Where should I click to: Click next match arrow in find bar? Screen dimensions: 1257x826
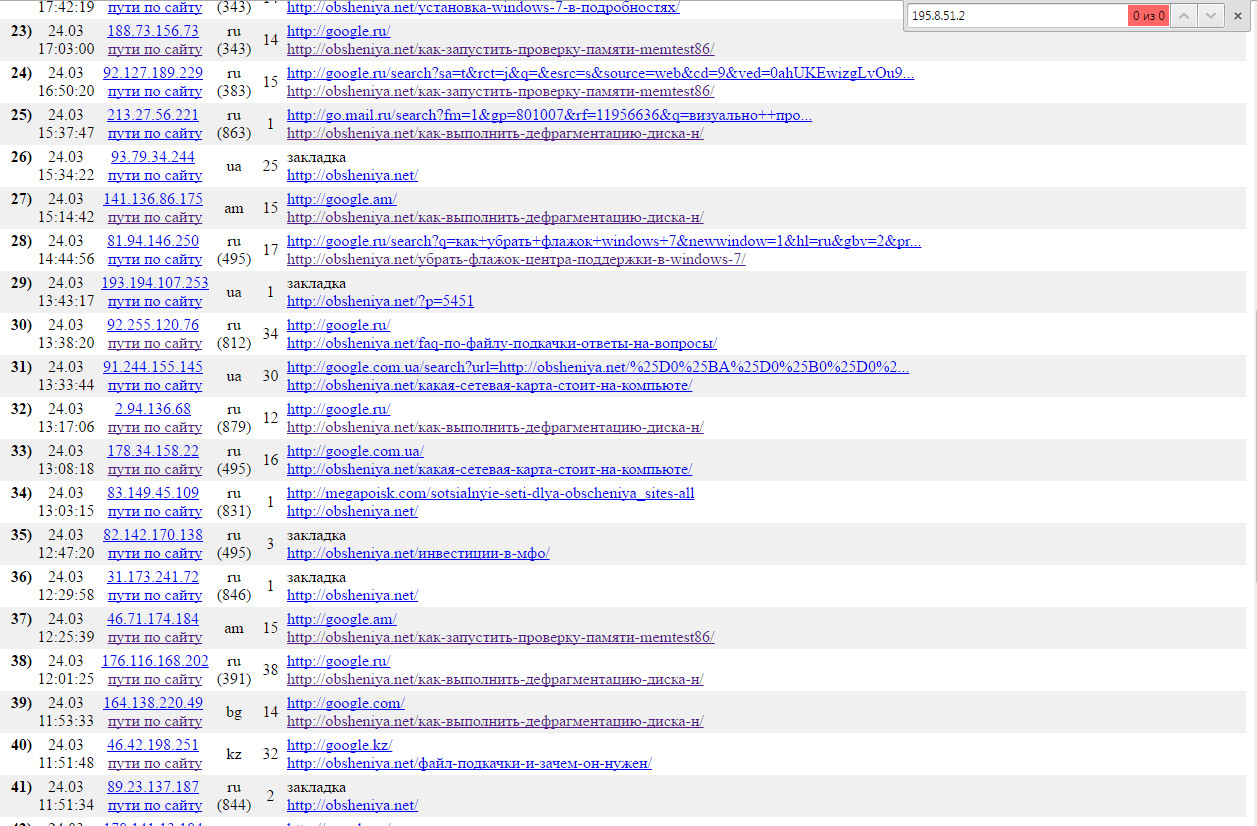tap(1211, 15)
